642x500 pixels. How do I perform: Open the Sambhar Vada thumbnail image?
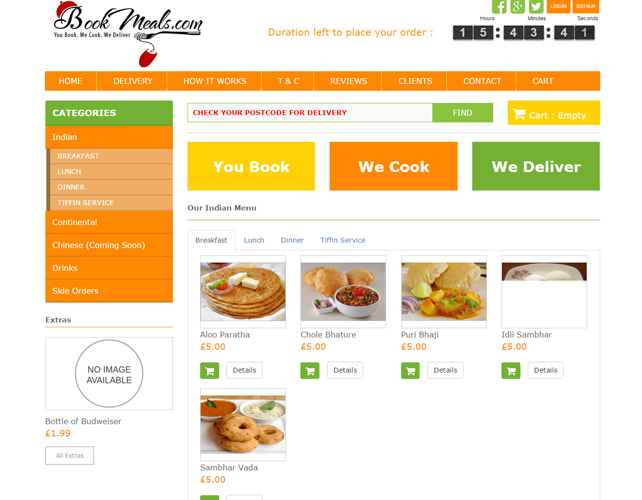click(243, 425)
